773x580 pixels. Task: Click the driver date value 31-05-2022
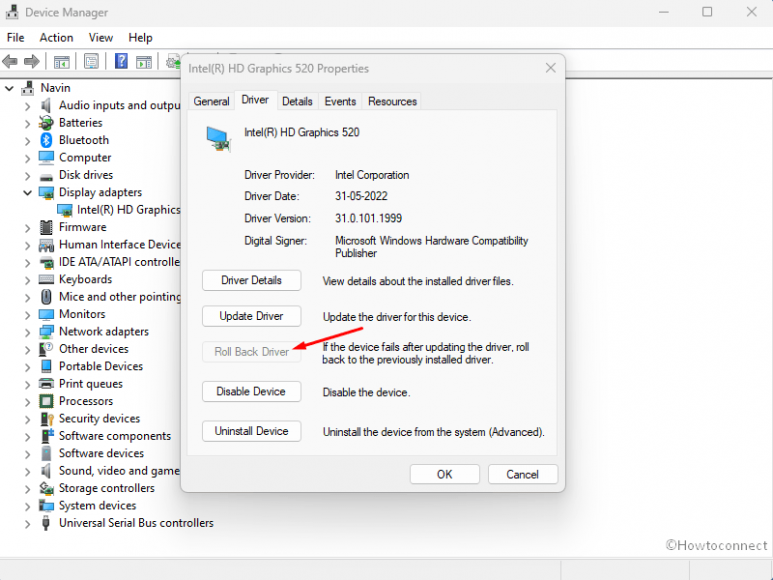coord(361,196)
